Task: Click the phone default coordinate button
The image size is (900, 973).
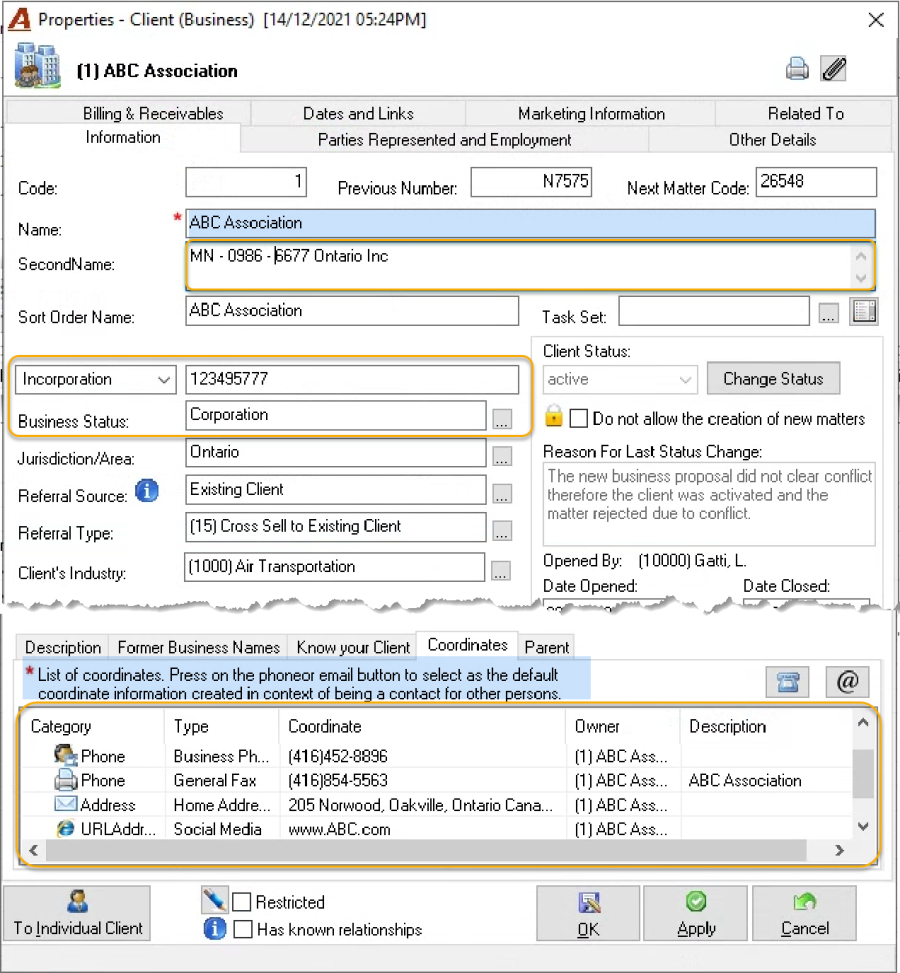Action: pyautogui.click(x=787, y=682)
